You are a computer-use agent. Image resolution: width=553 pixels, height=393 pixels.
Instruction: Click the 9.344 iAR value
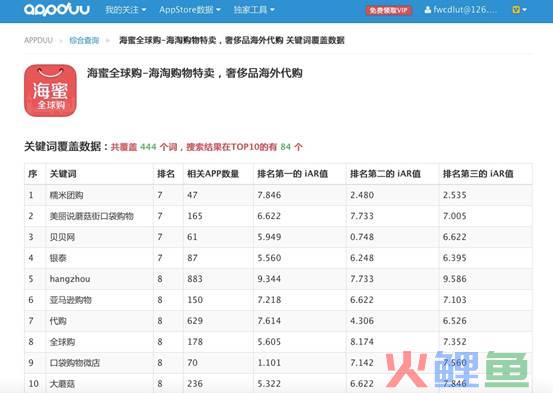click(269, 279)
